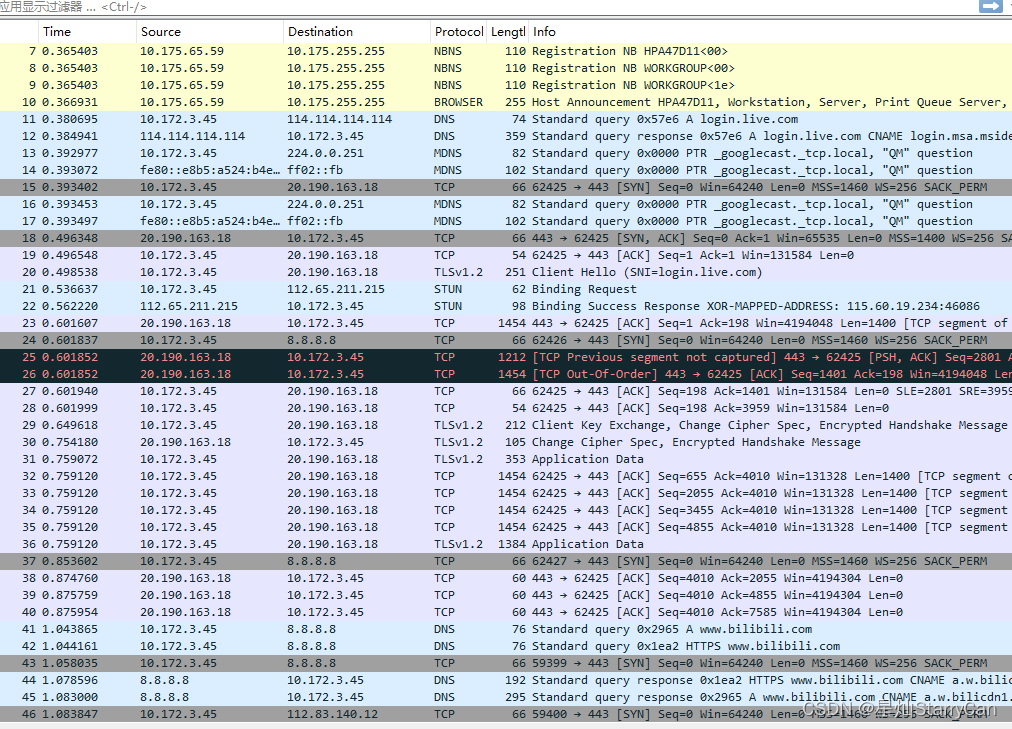The height and width of the screenshot is (729, 1012).
Task: Sort packets by the Protocol column
Action: pos(458,31)
